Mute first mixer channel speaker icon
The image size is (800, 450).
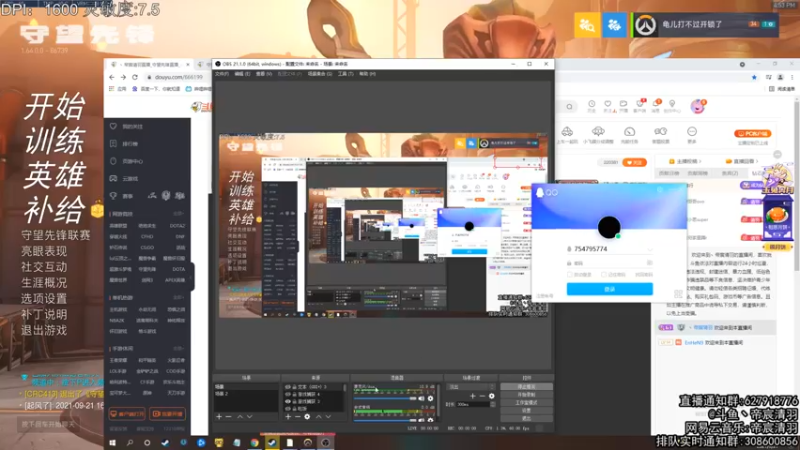(421, 398)
